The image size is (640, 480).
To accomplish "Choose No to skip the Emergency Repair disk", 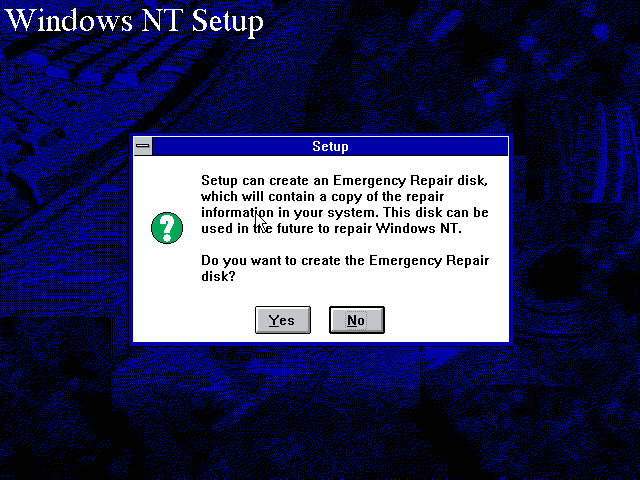I will [x=356, y=320].
